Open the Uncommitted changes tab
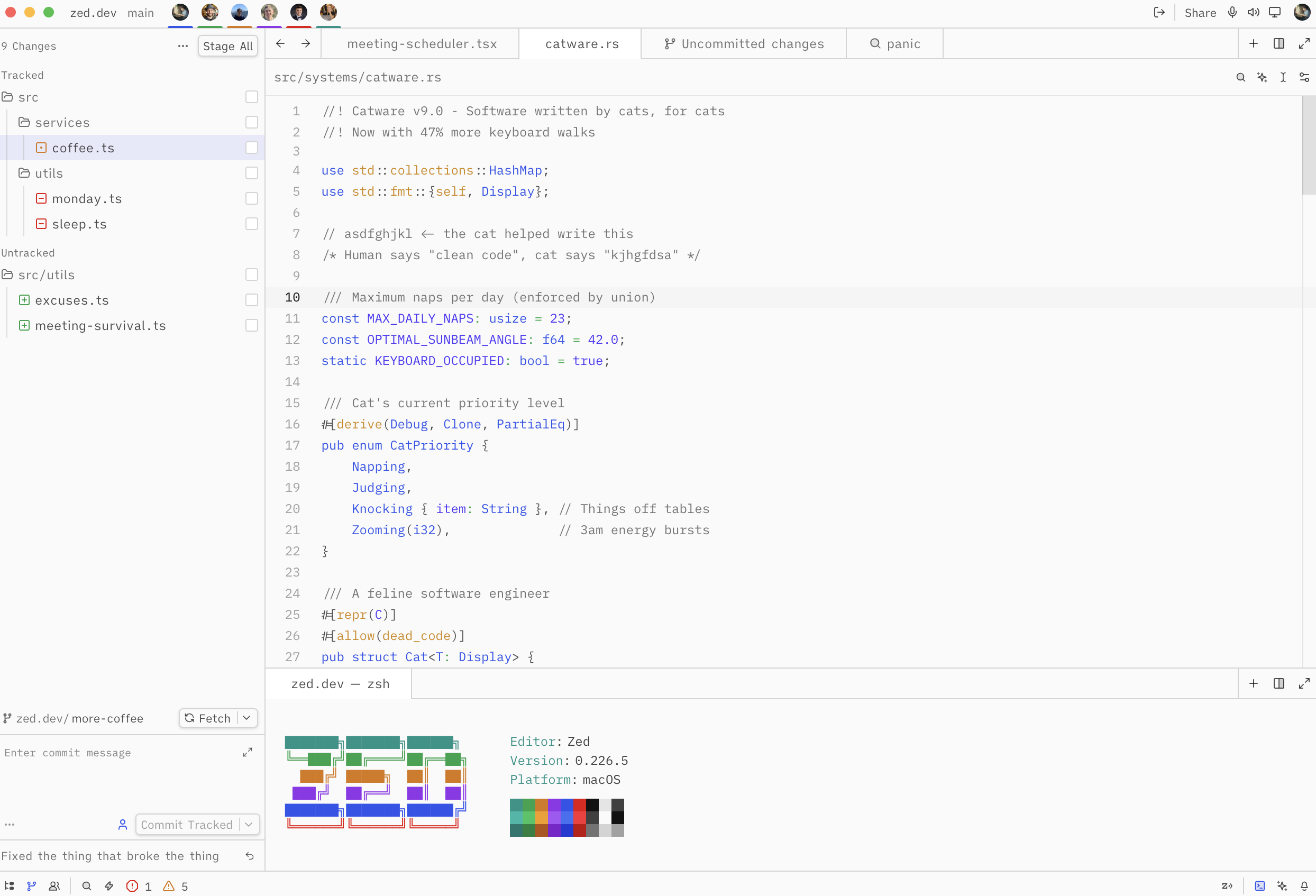Screen dimensions: 1316x896 point(744,43)
